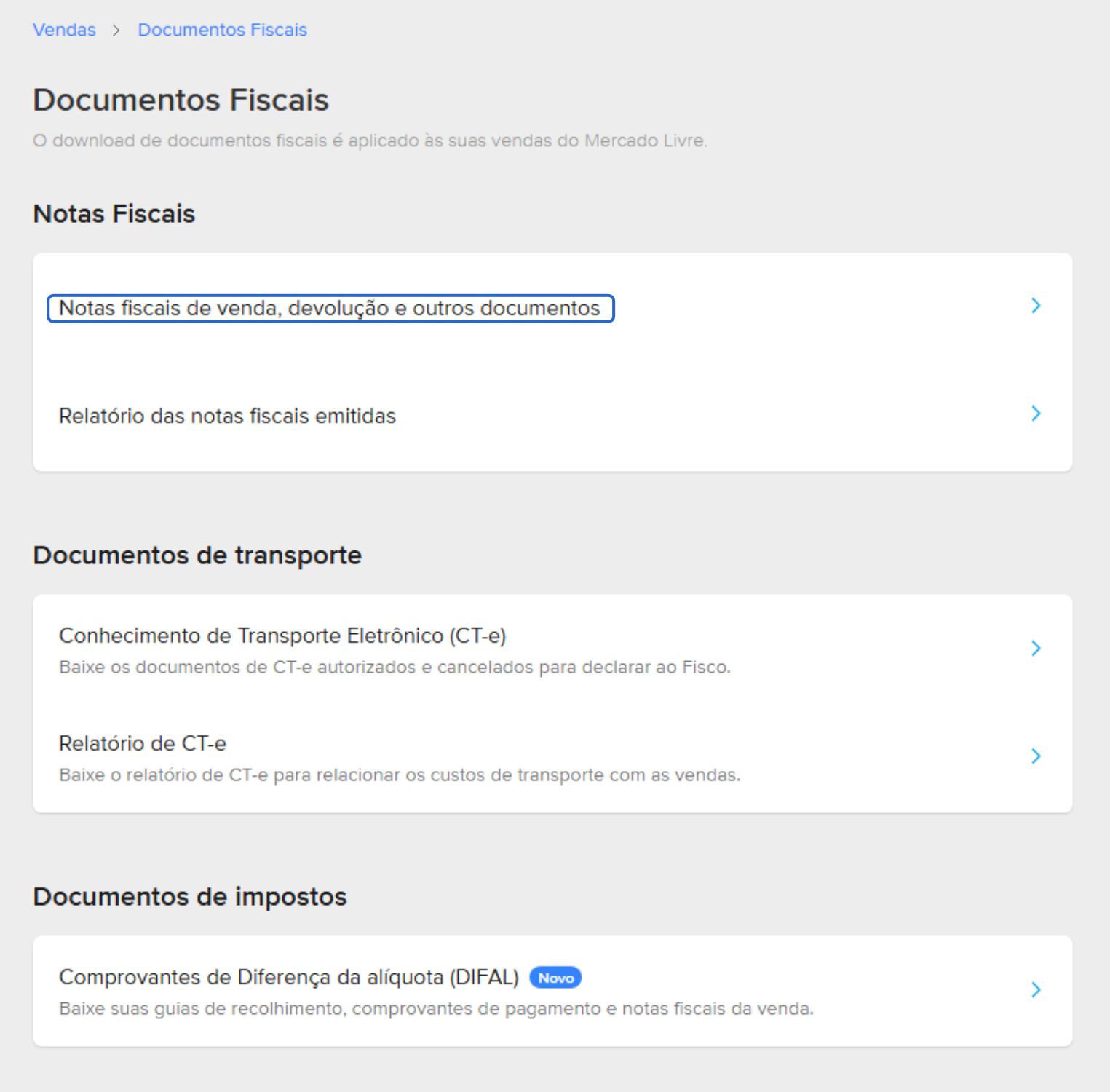Click chevron on the Relatório de CT-e row

coord(1036,757)
